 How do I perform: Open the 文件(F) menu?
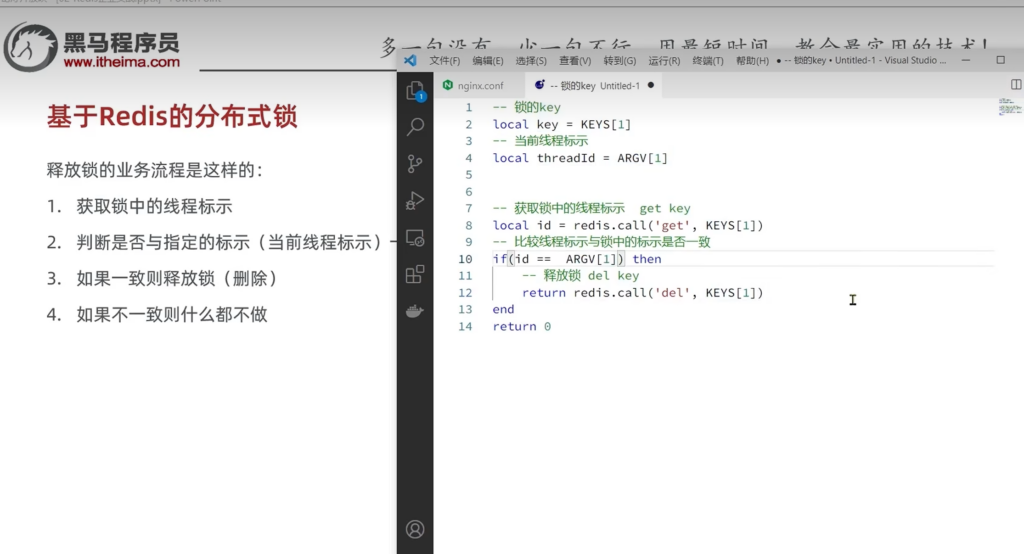tap(445, 61)
